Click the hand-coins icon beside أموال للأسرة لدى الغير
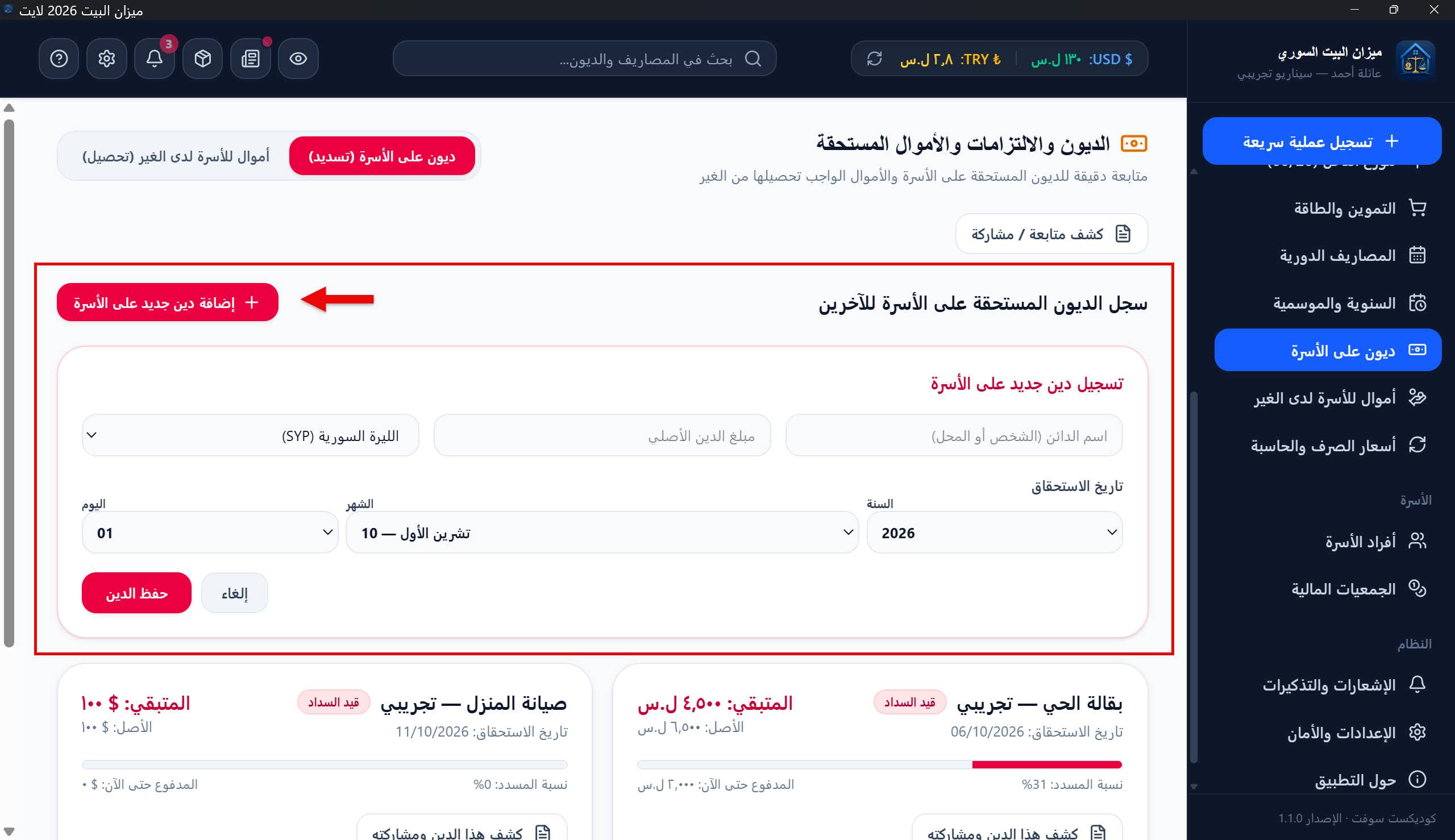1455x840 pixels. (x=1417, y=397)
